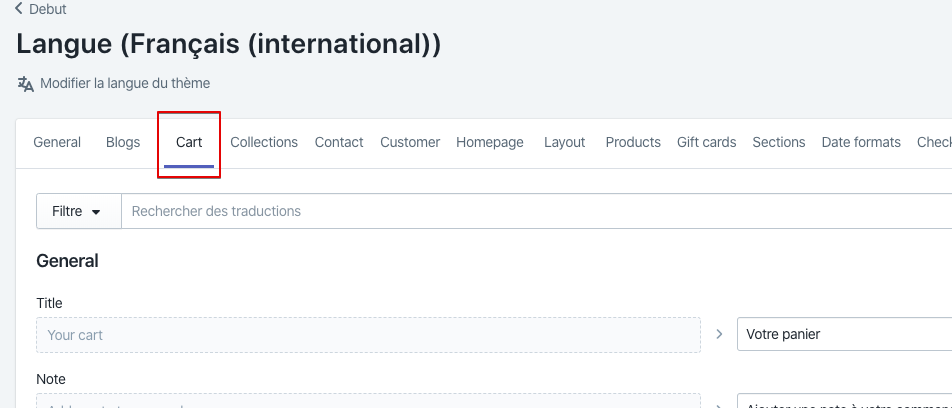Select the Cart tab

189,142
